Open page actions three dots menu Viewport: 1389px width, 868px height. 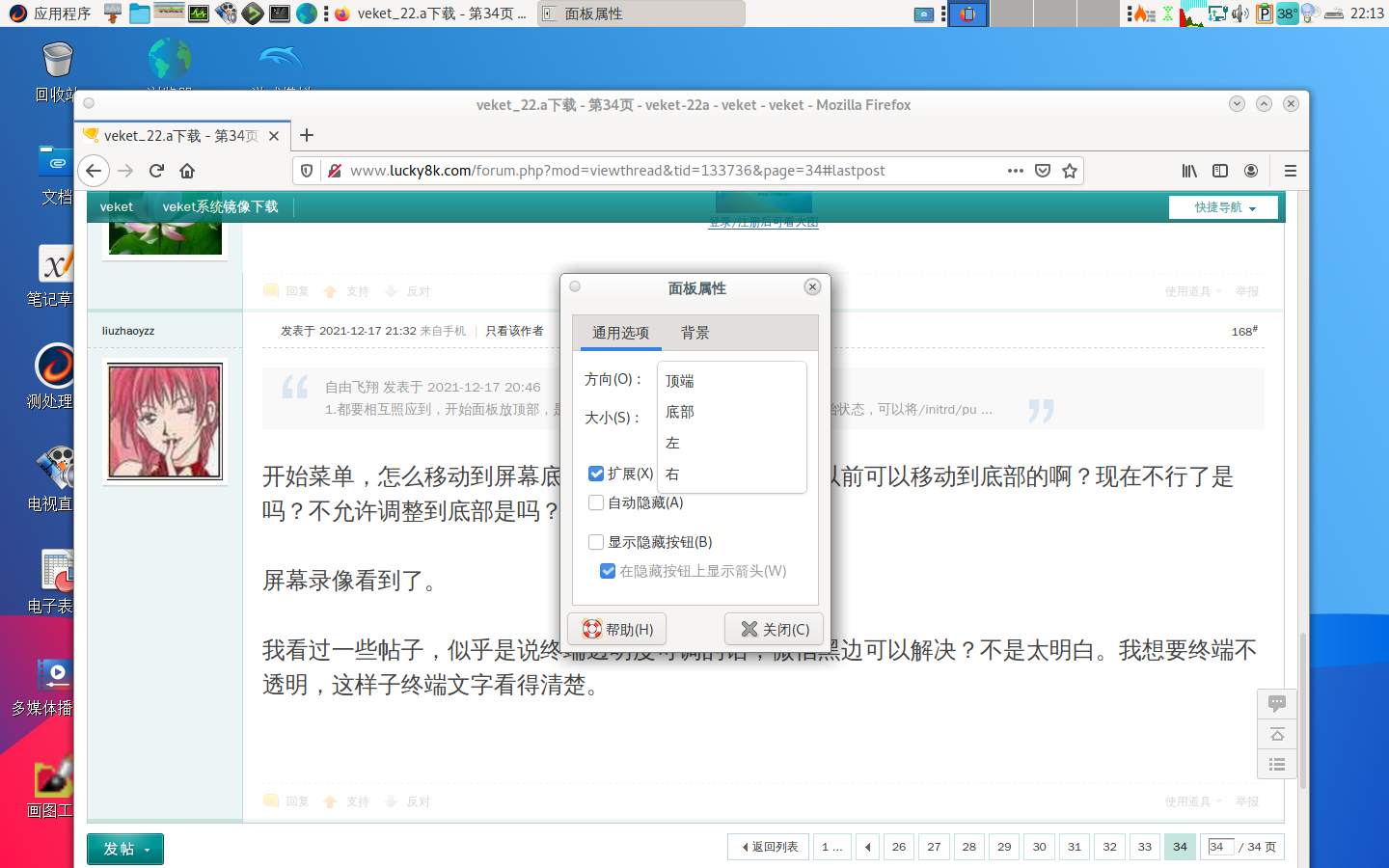tap(1016, 171)
